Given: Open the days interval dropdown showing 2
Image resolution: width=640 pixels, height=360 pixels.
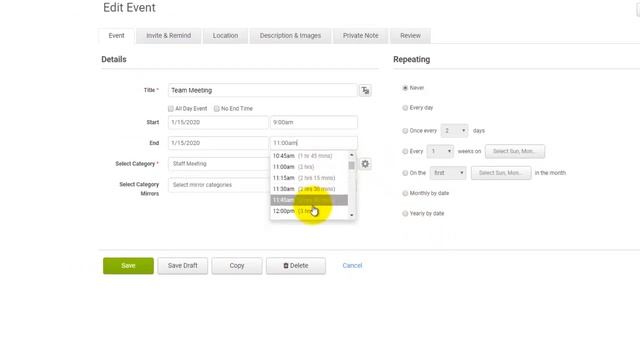Looking at the screenshot, I should coord(454,131).
